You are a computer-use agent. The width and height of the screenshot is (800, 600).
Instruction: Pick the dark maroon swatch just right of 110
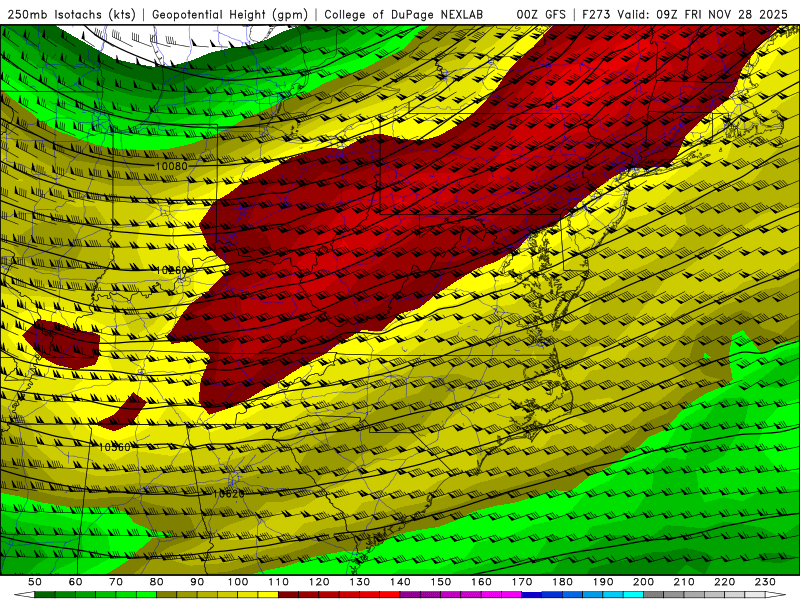click(x=289, y=595)
